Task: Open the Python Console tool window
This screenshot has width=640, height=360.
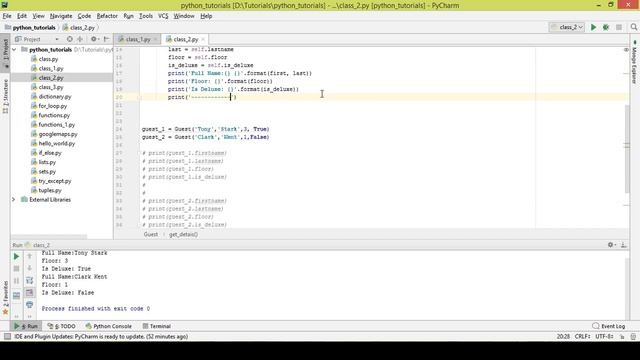Action: (109, 326)
